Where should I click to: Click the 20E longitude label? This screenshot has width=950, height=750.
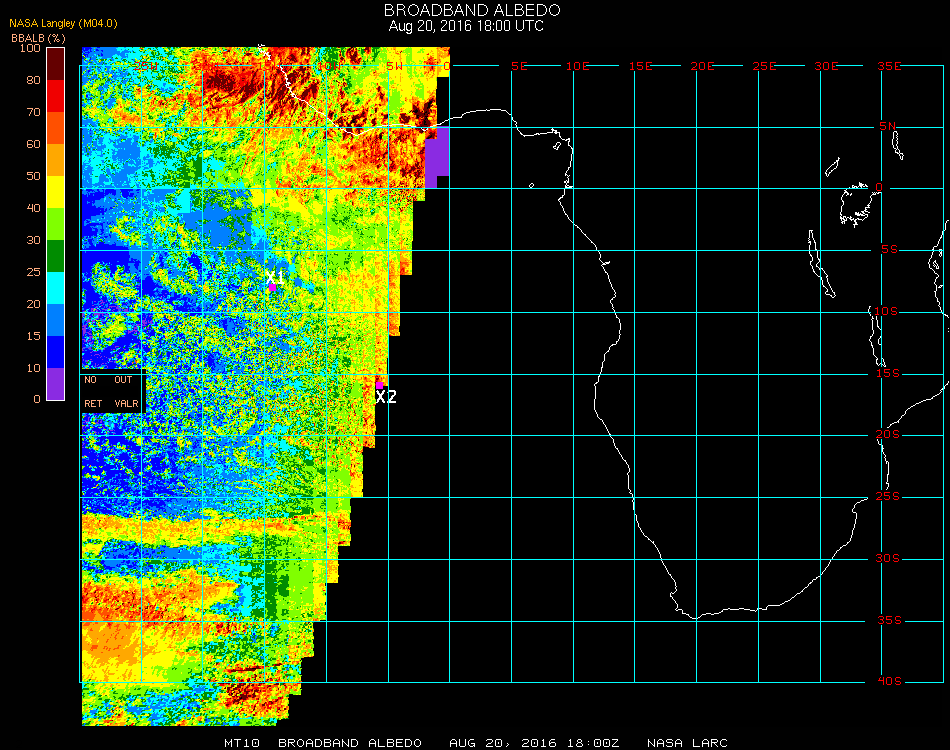[702, 66]
